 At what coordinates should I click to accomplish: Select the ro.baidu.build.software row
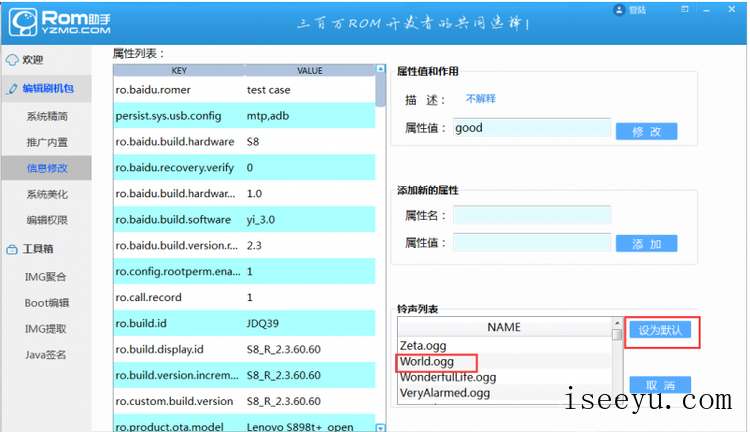click(x=244, y=220)
